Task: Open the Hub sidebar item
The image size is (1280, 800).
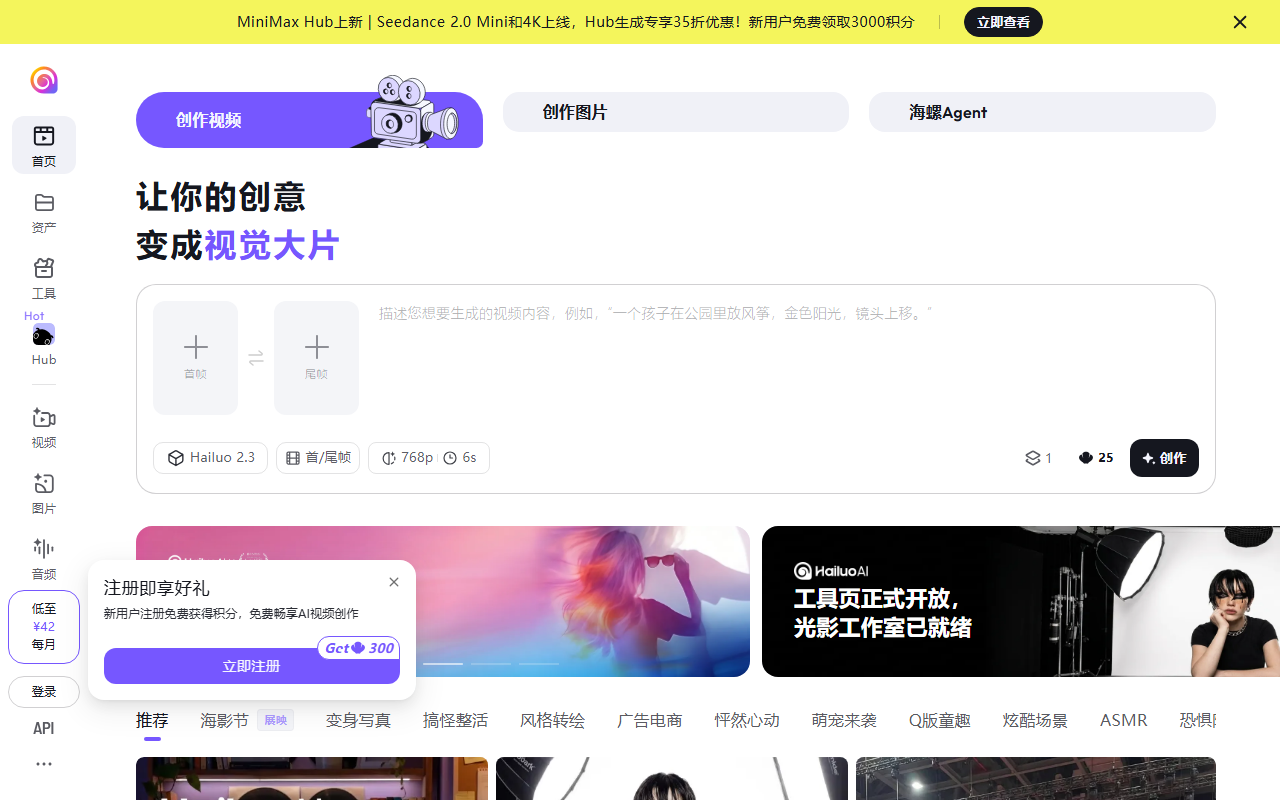Action: click(44, 344)
